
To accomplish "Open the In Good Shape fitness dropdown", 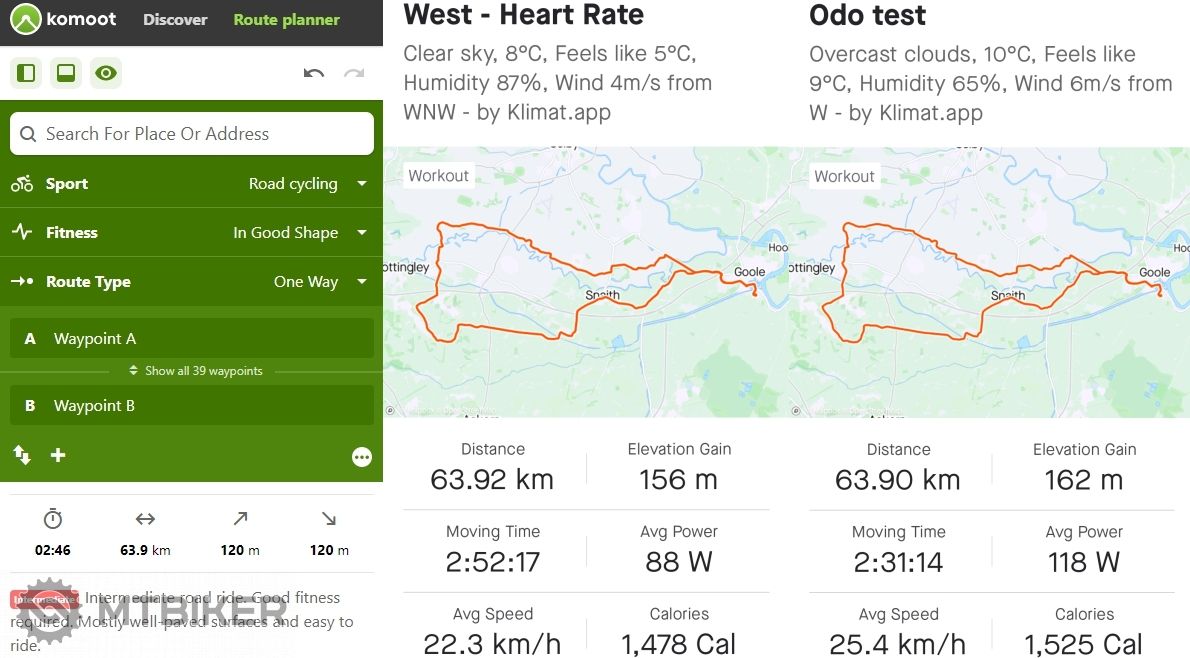I will coord(299,233).
